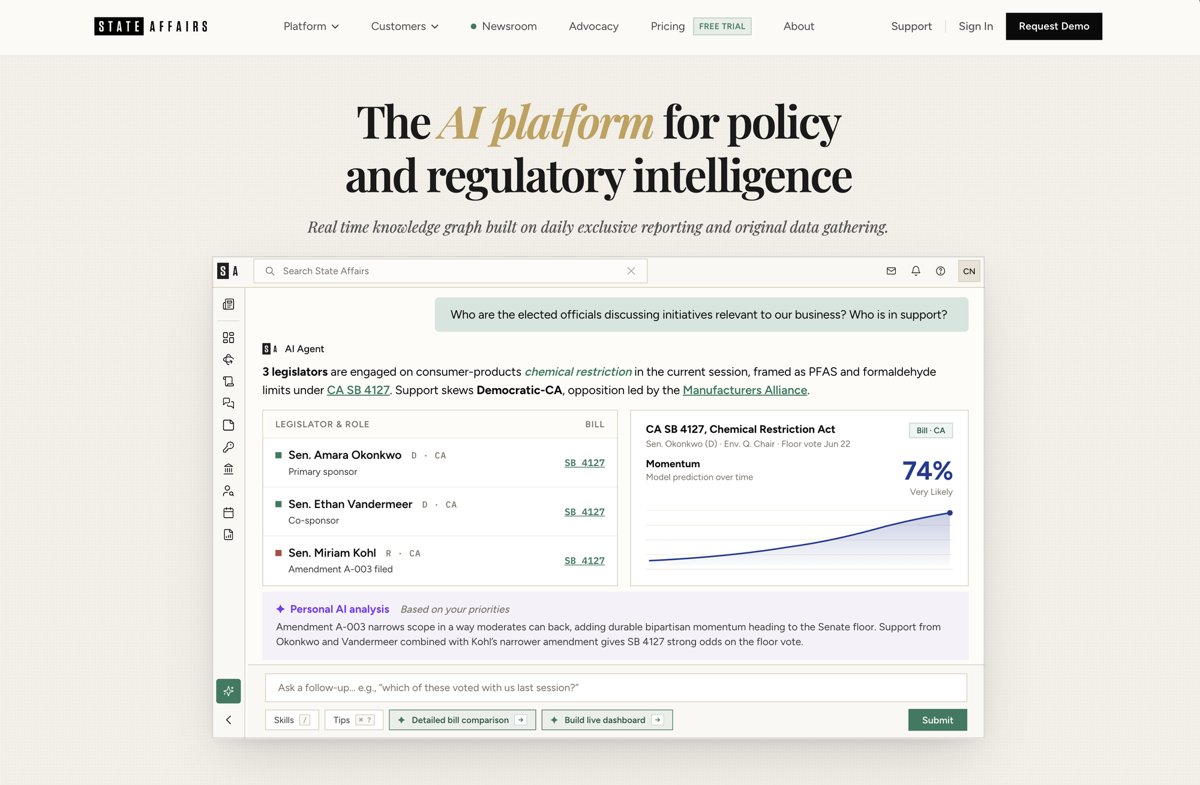Viewport: 1200px width, 785px height.
Task: Click Sign In
Action: pyautogui.click(x=976, y=26)
